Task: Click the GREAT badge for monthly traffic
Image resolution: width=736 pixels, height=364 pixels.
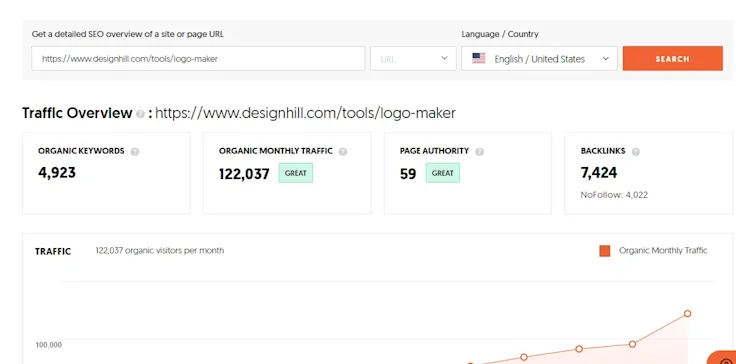Action: point(296,173)
